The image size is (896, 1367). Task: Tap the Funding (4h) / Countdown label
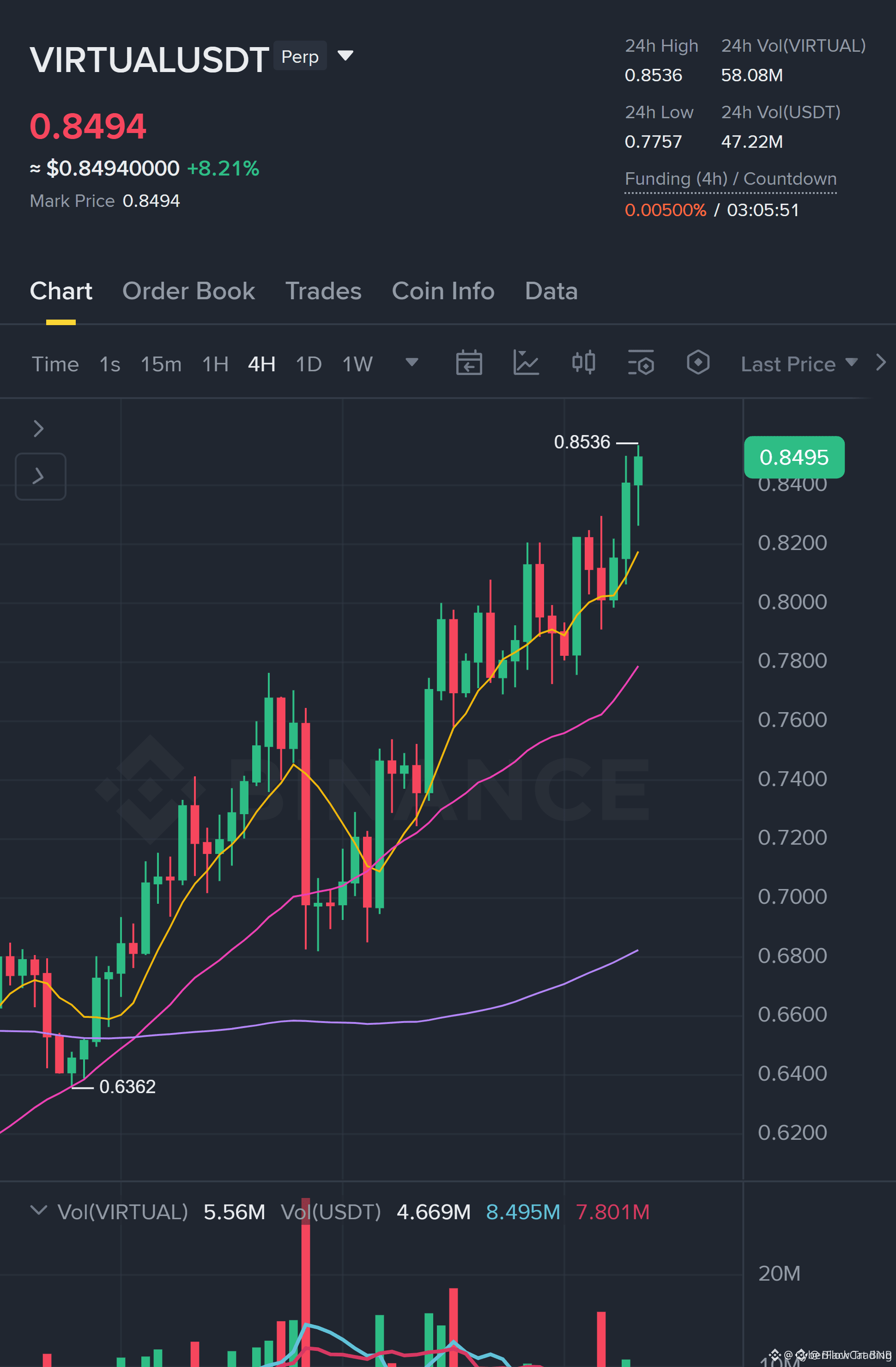[x=731, y=179]
